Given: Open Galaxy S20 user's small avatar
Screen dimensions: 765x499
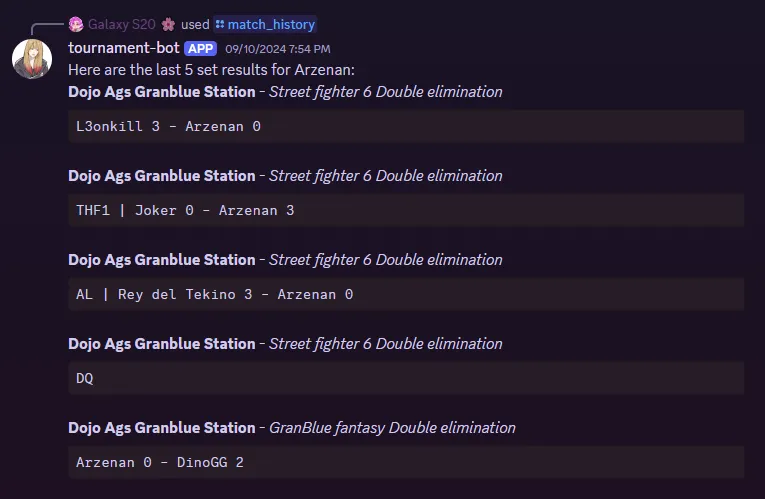Looking at the screenshot, I should click(x=76, y=24).
